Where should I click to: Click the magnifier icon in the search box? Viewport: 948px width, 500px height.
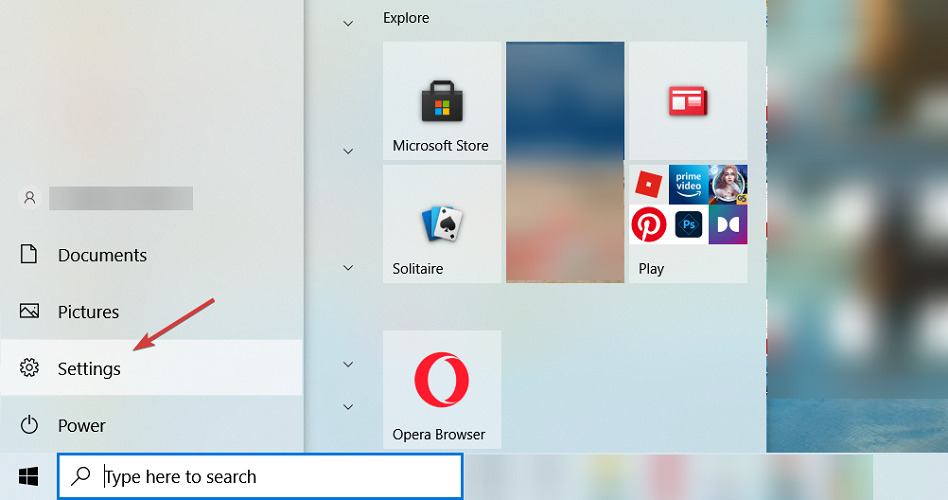pyautogui.click(x=80, y=476)
